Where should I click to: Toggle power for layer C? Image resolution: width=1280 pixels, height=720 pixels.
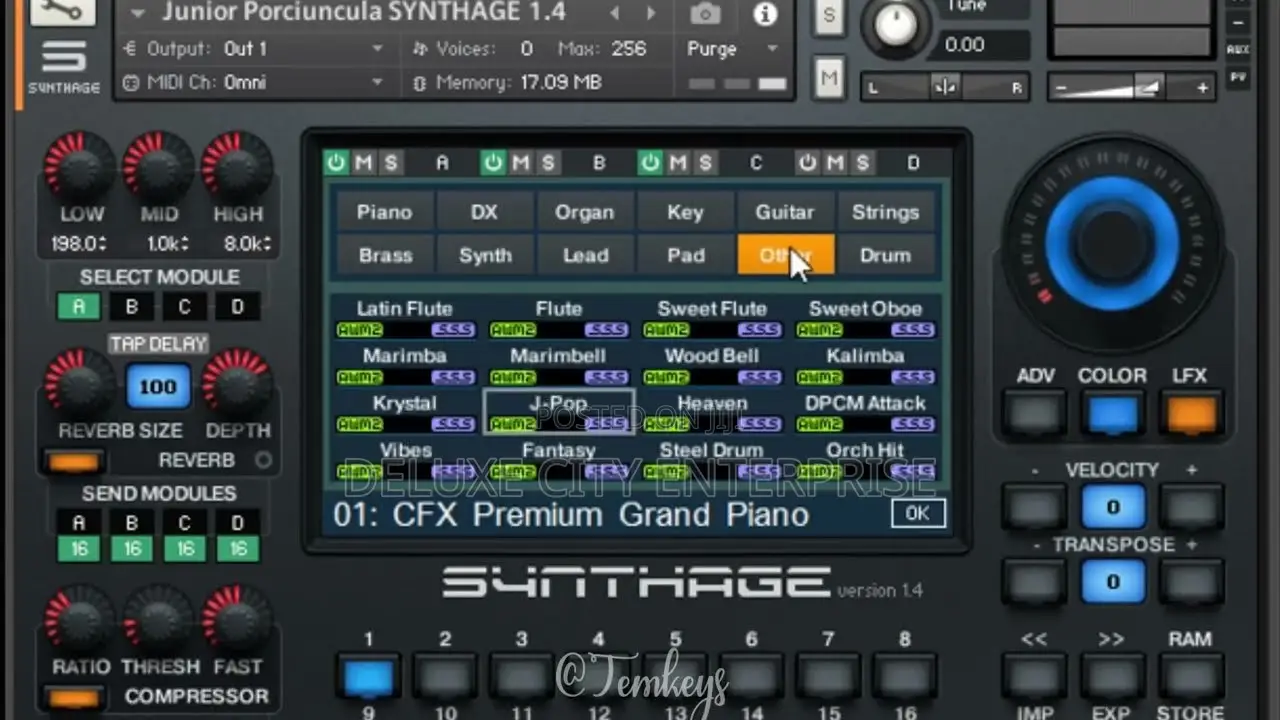tap(651, 162)
